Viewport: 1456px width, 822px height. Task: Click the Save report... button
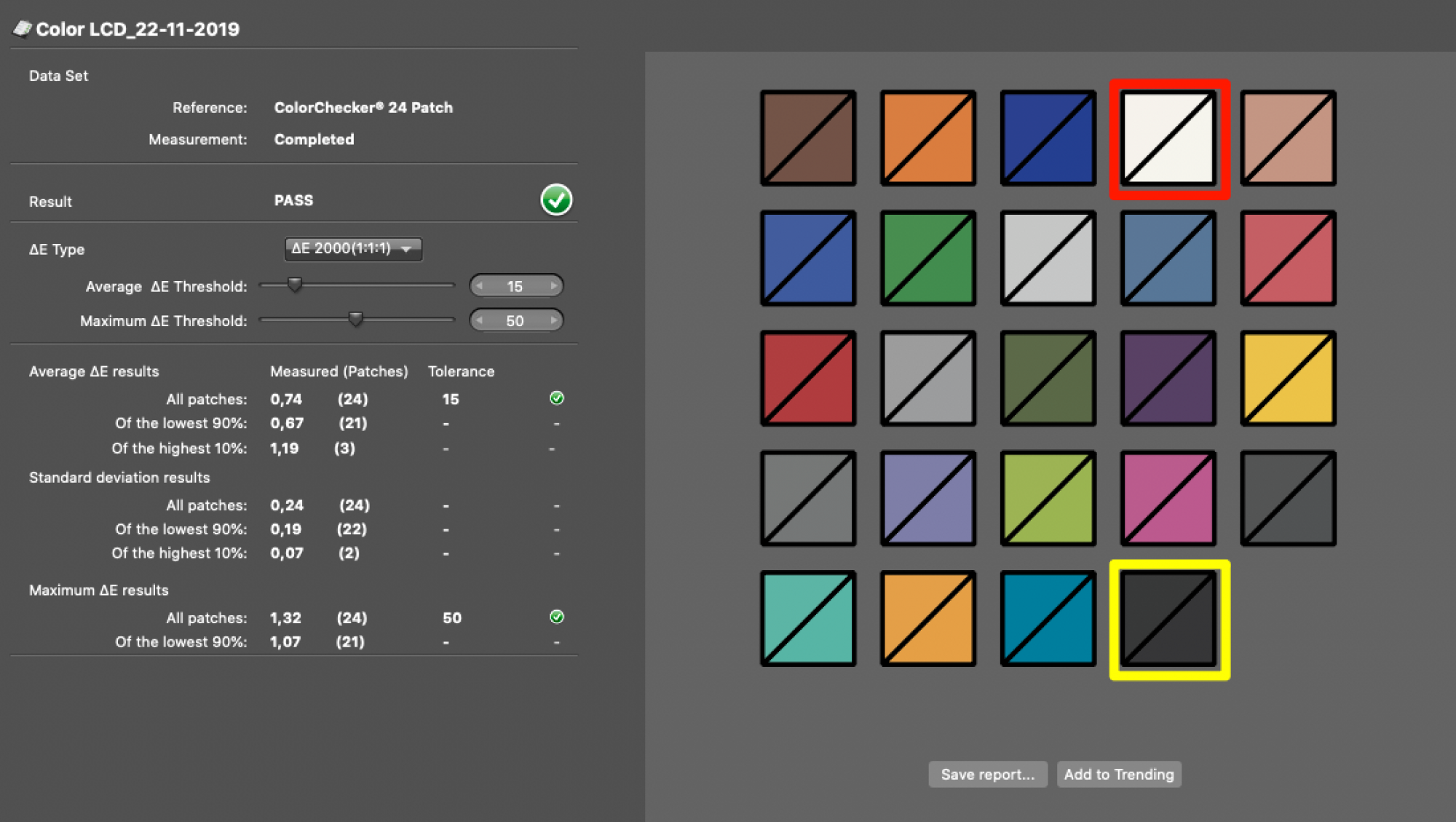tap(987, 774)
